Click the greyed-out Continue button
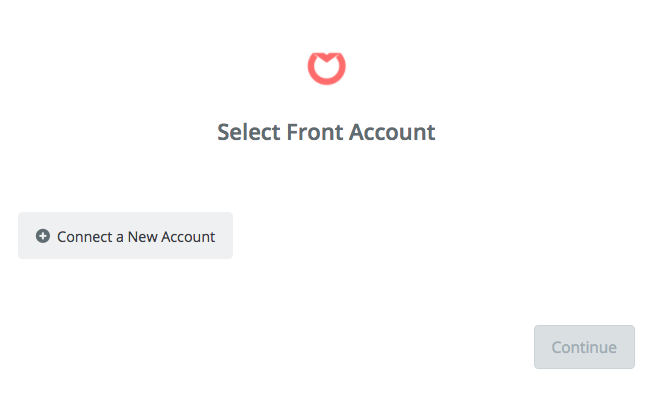This screenshot has height=408, width=653. pyautogui.click(x=584, y=347)
